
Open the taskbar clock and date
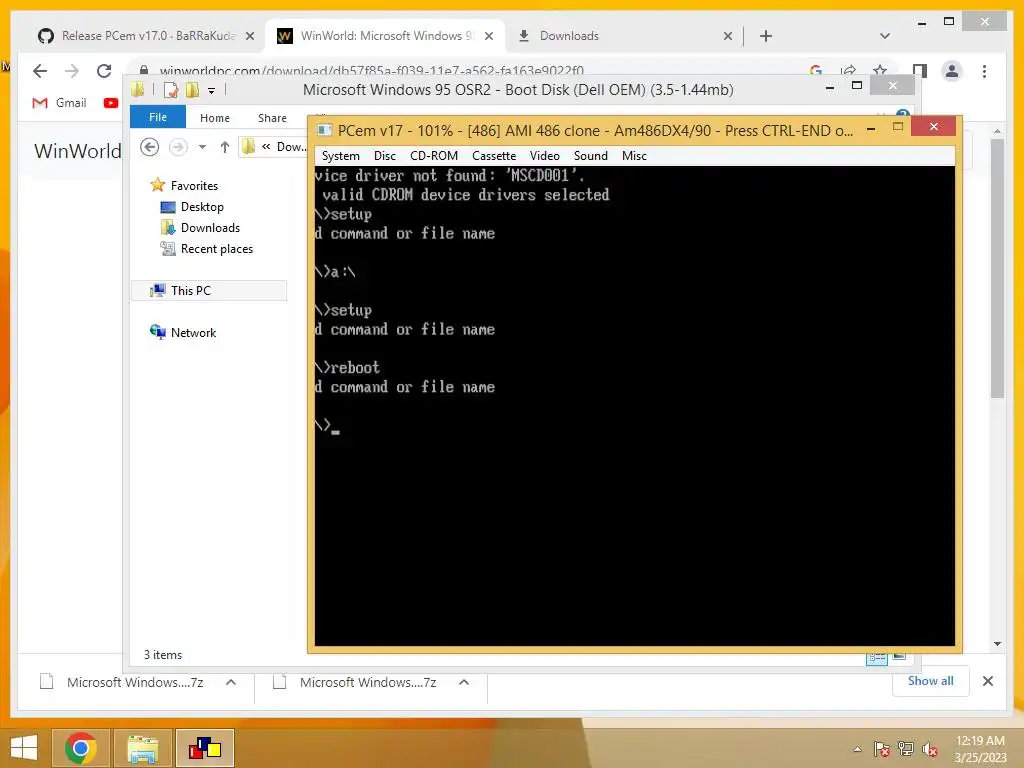click(x=980, y=749)
